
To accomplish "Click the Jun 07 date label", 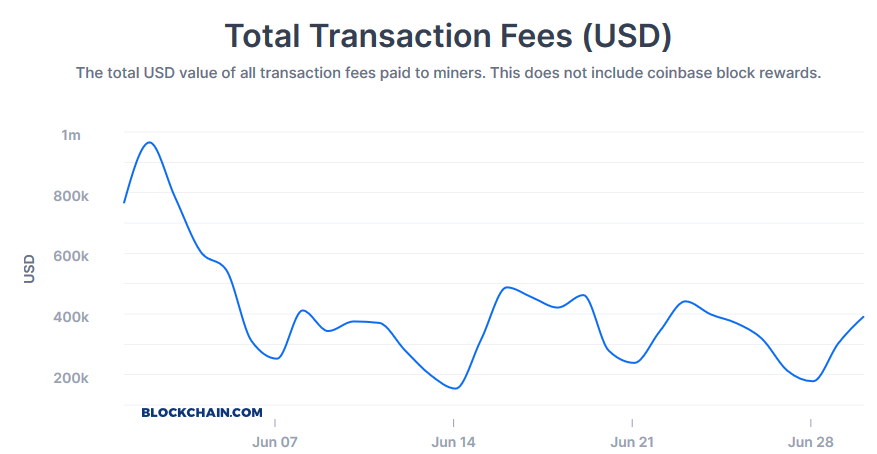I will pos(275,441).
